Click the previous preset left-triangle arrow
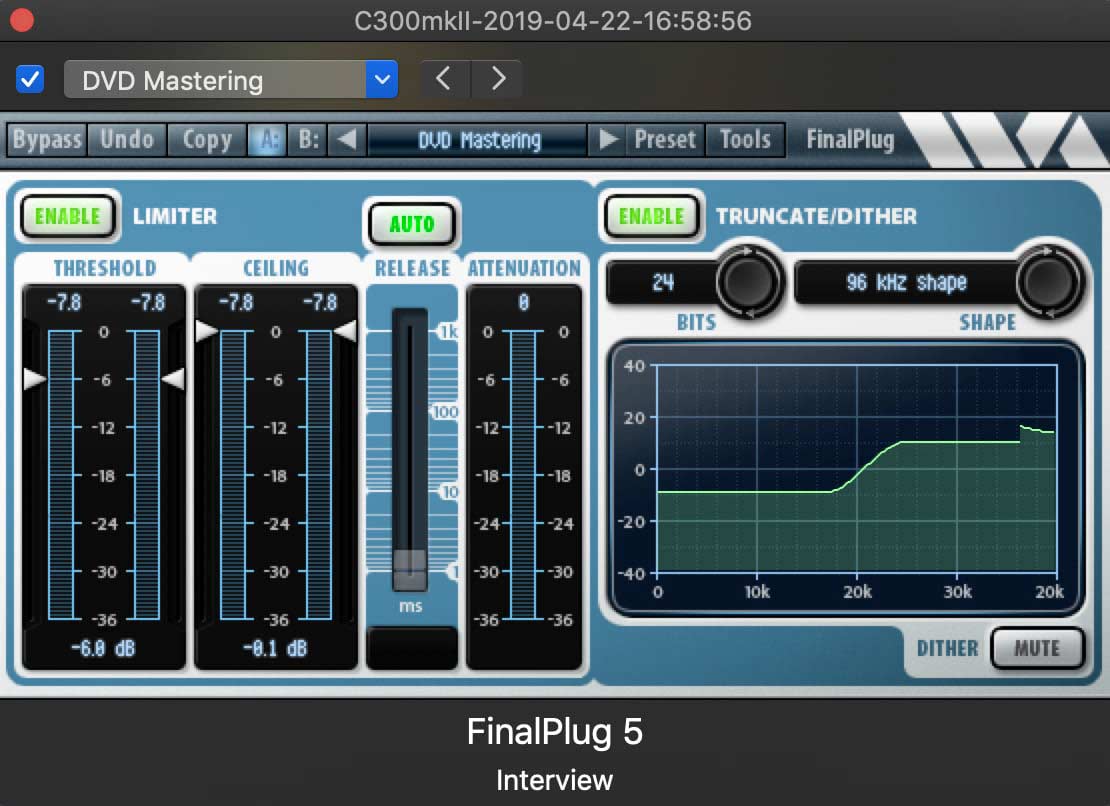 [347, 139]
